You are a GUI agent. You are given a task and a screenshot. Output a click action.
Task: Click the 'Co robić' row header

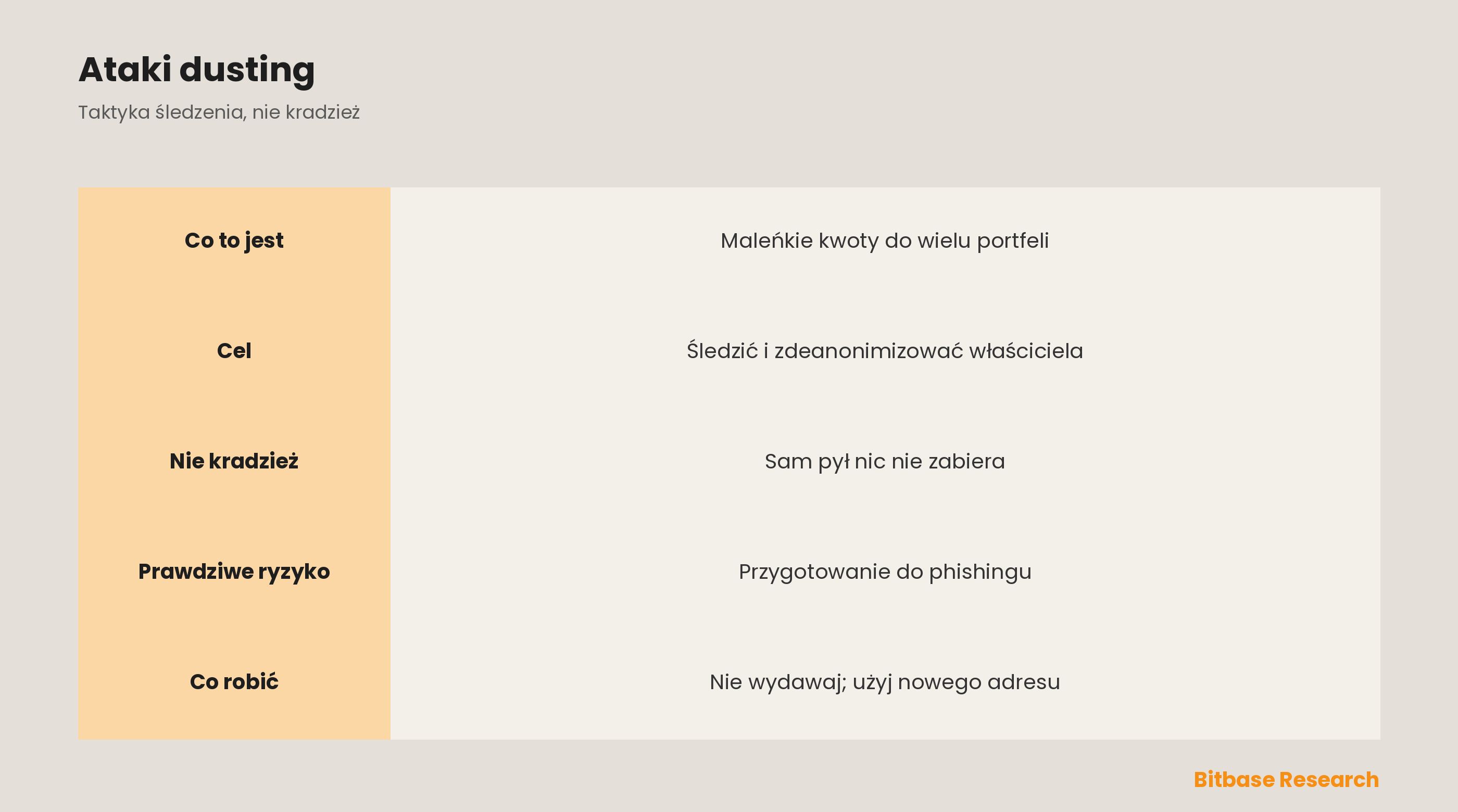pos(234,682)
